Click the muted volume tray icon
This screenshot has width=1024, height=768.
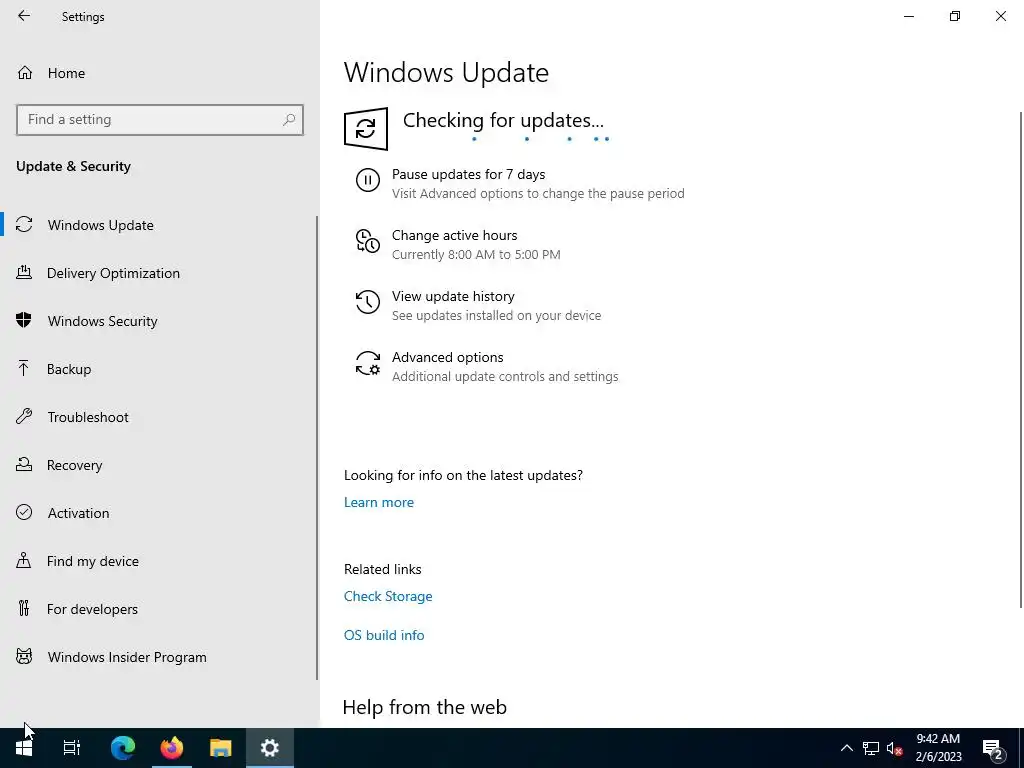click(895, 748)
